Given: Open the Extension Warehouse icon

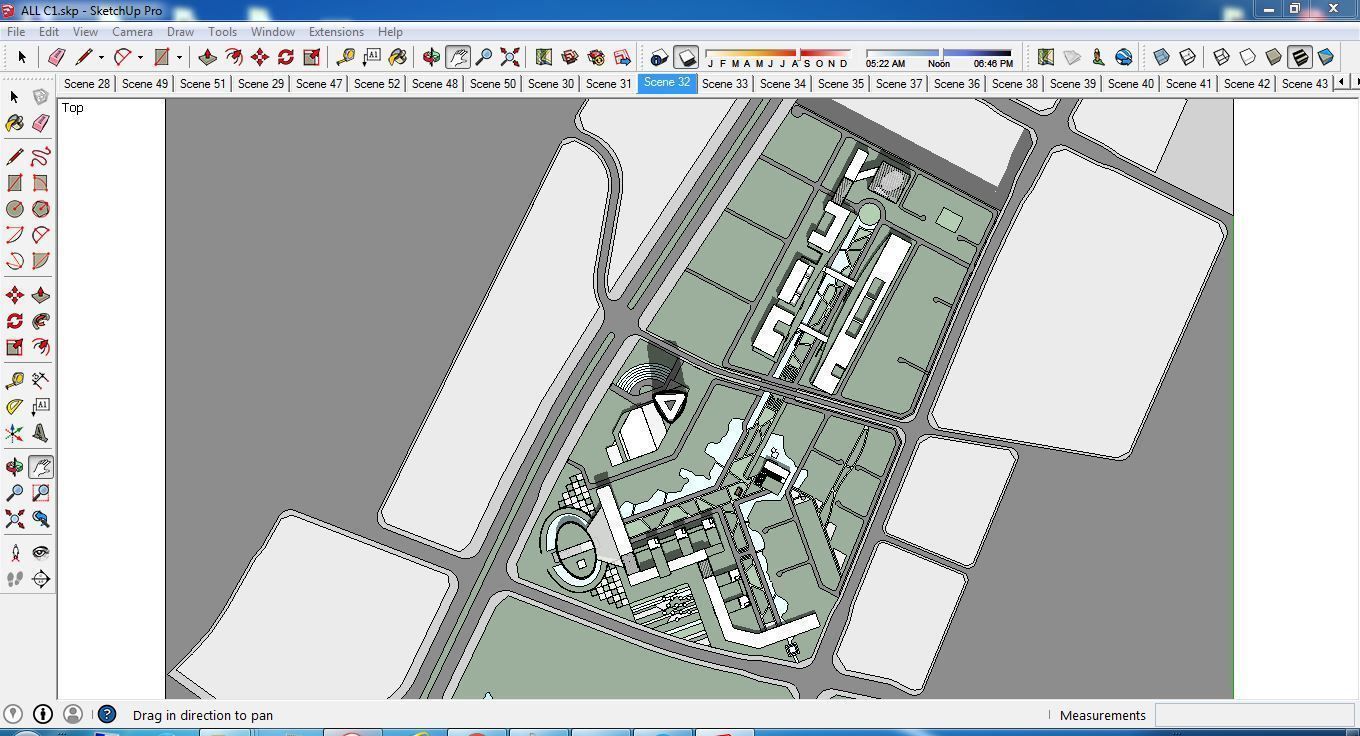Looking at the screenshot, I should point(596,57).
